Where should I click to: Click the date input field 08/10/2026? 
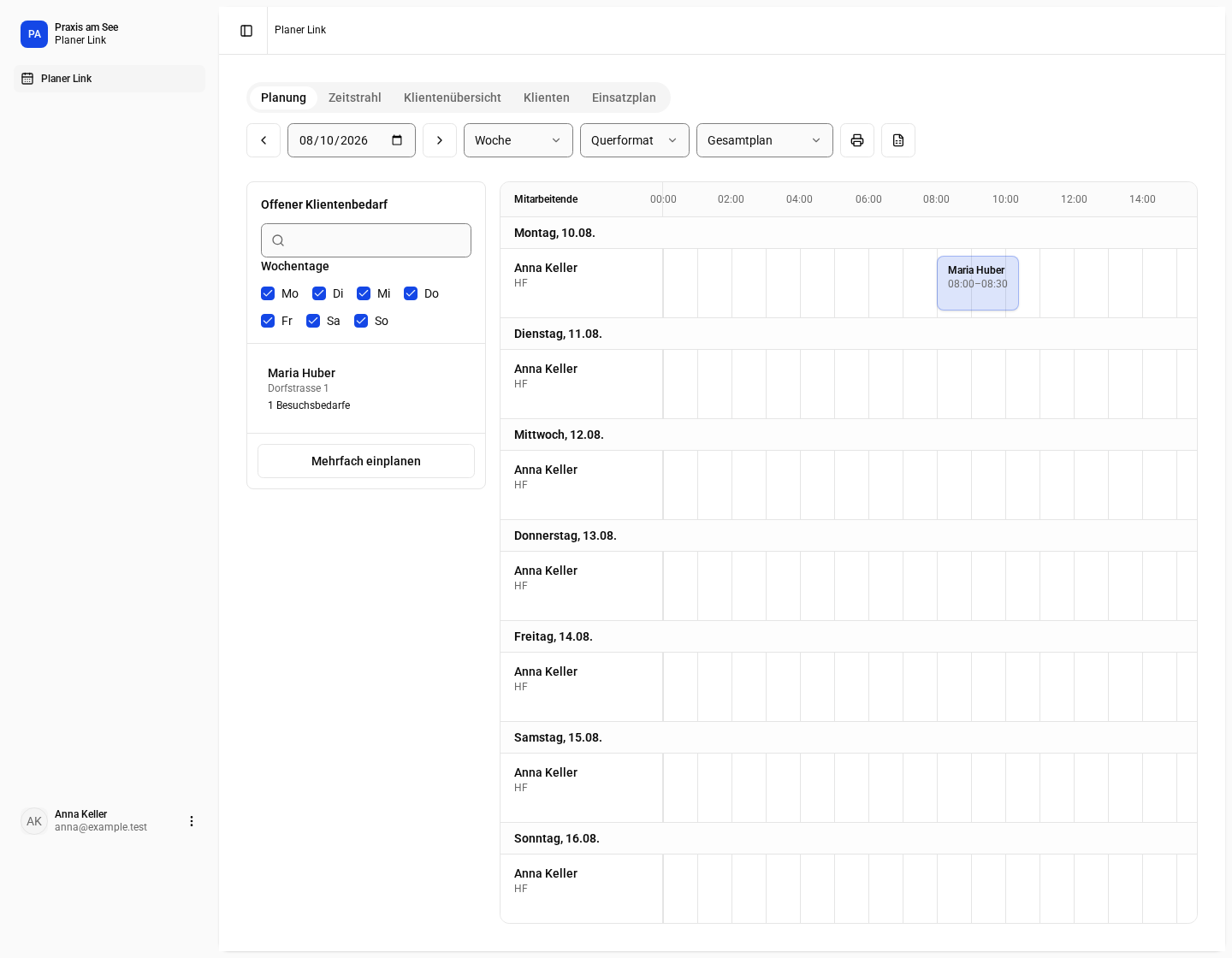pyautogui.click(x=352, y=140)
